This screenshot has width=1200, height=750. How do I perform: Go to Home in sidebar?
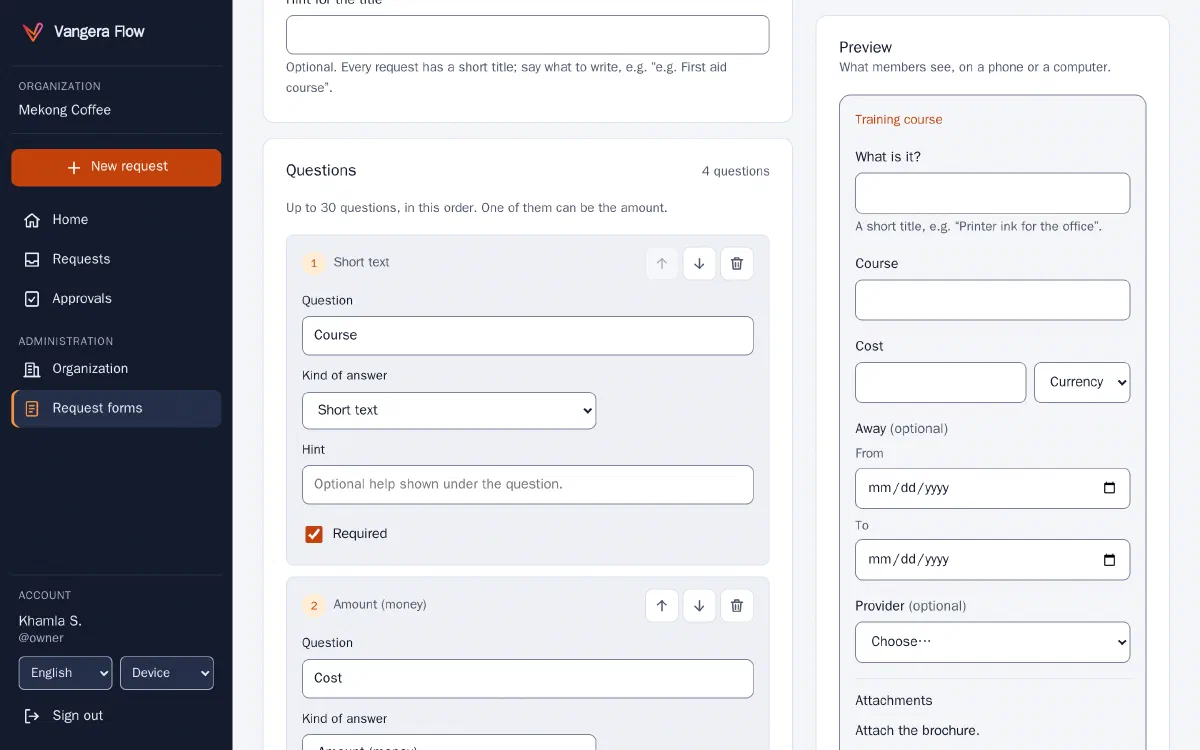click(x=116, y=220)
